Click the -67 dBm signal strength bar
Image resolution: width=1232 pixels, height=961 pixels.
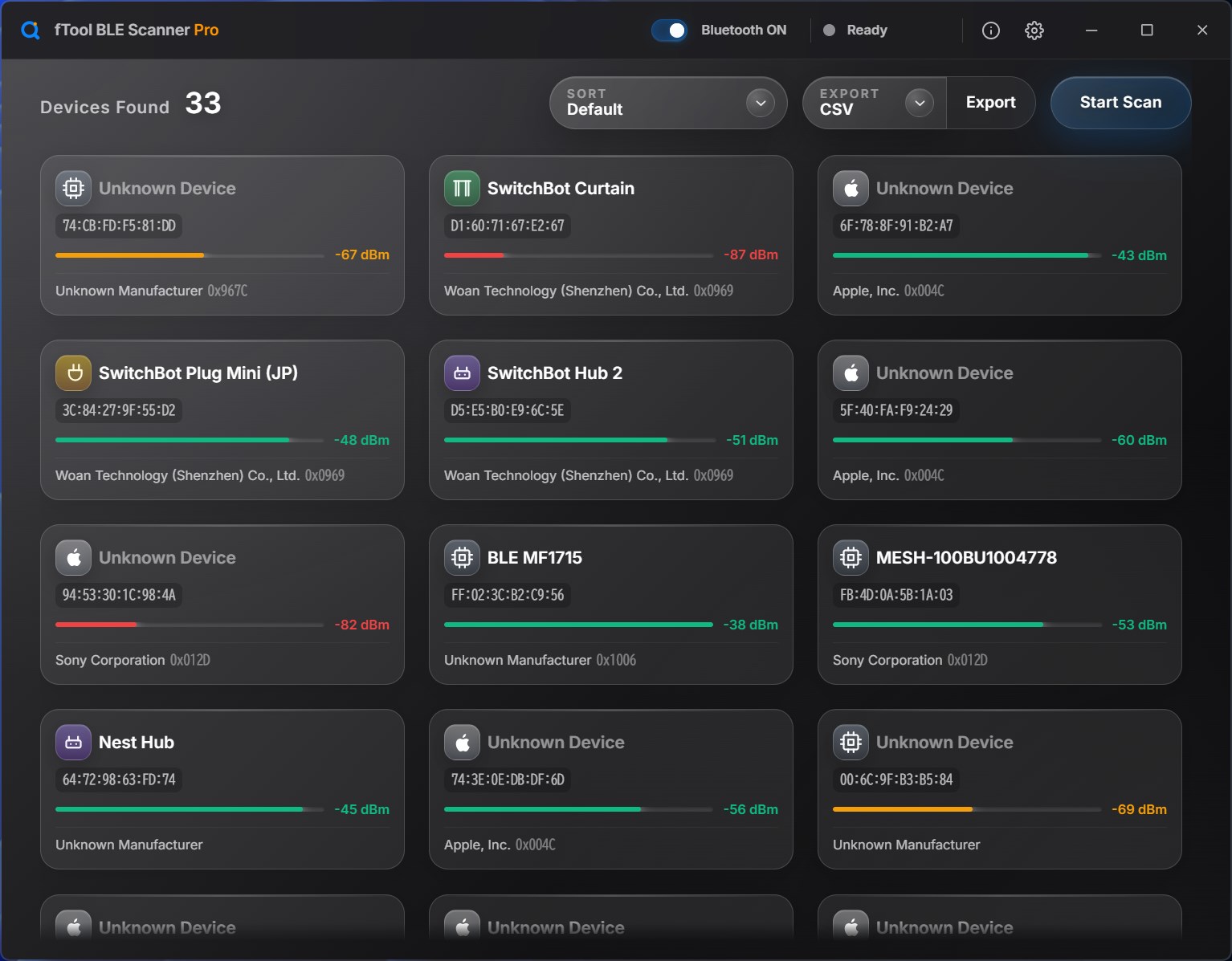pyautogui.click(x=190, y=255)
